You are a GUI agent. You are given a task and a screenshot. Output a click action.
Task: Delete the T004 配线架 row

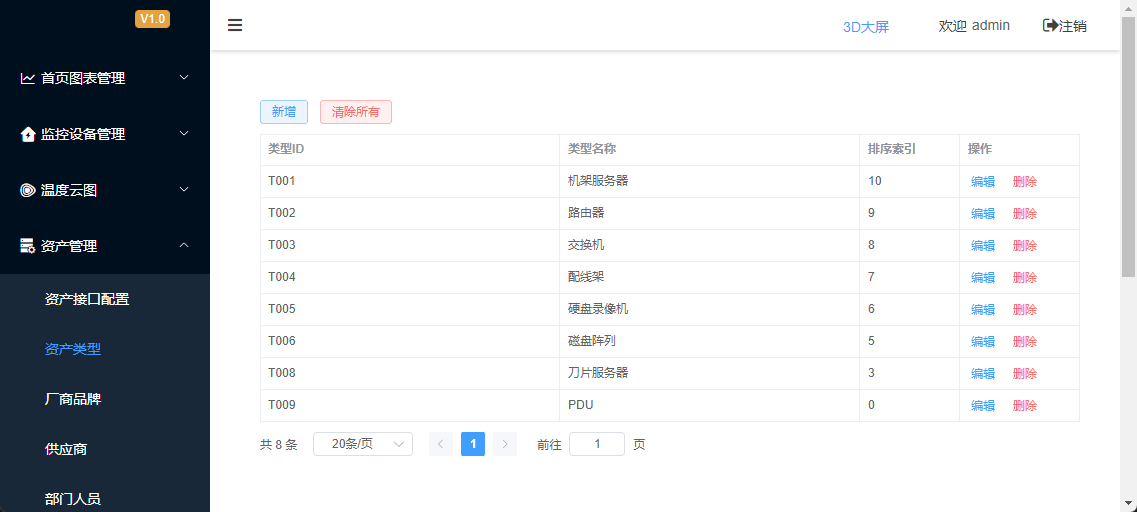[x=1025, y=277]
